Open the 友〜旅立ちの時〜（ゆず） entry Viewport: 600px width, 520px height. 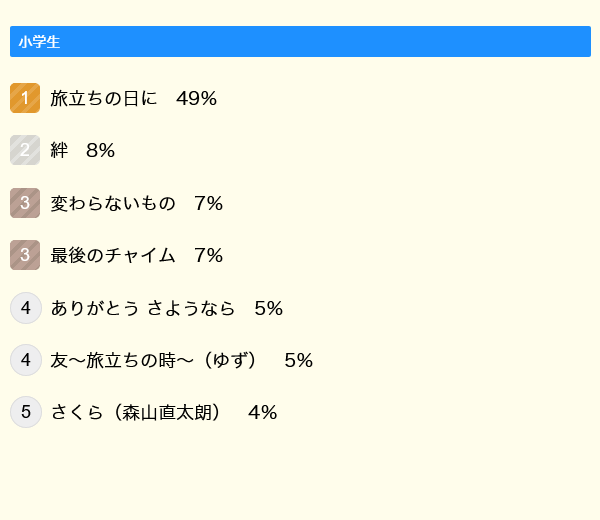[158, 360]
